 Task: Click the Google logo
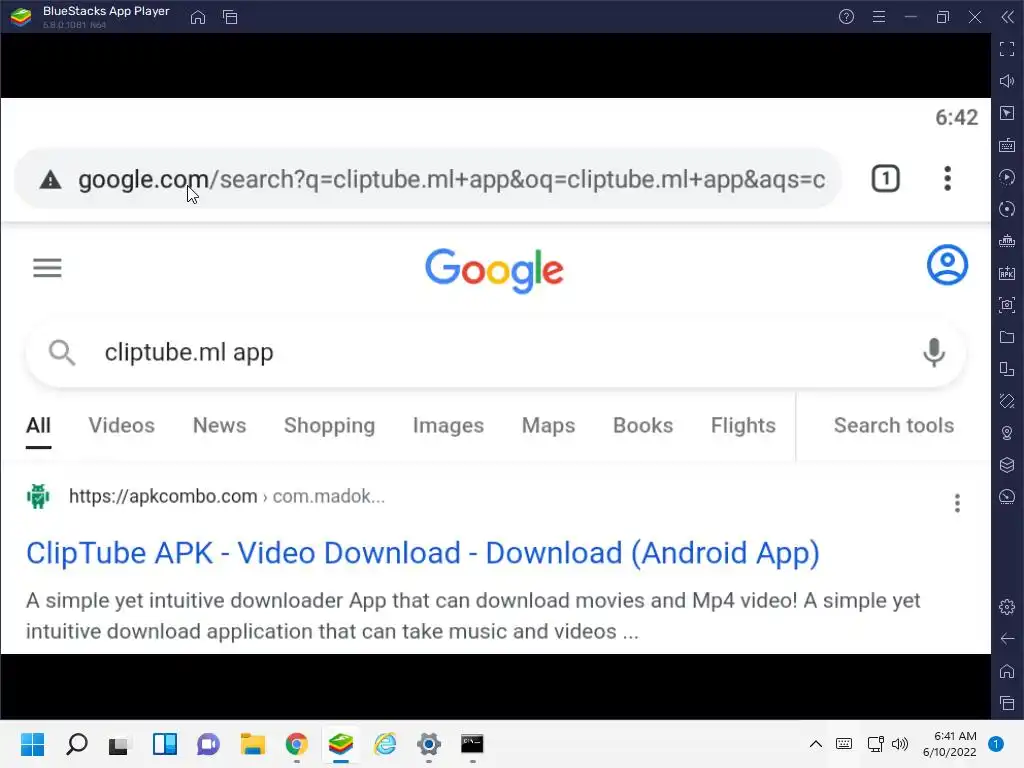click(494, 270)
